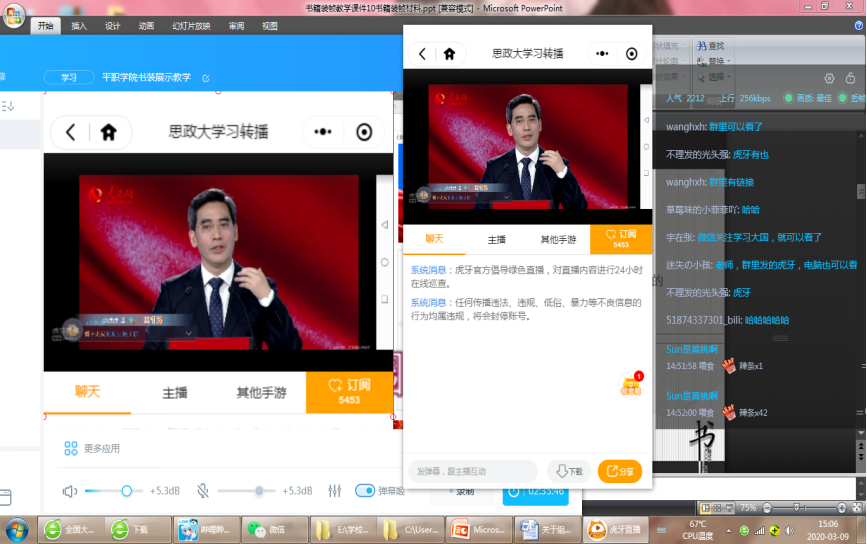The height and width of the screenshot is (544, 867).
Task: Open the 视图 ribbon tab
Action: click(270, 26)
